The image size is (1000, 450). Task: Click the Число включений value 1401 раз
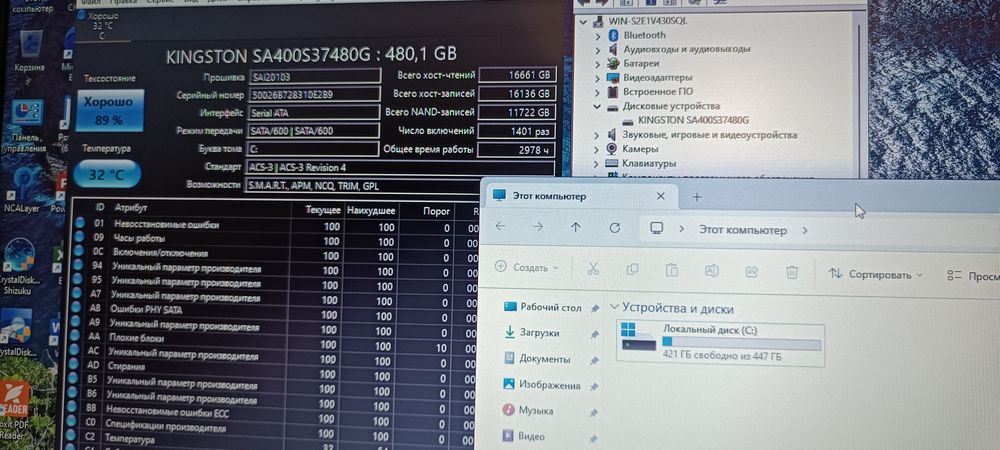coord(516,131)
